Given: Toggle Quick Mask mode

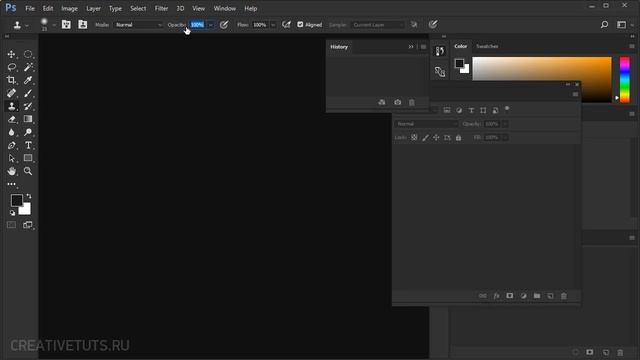Looking at the screenshot, I should tap(11, 225).
